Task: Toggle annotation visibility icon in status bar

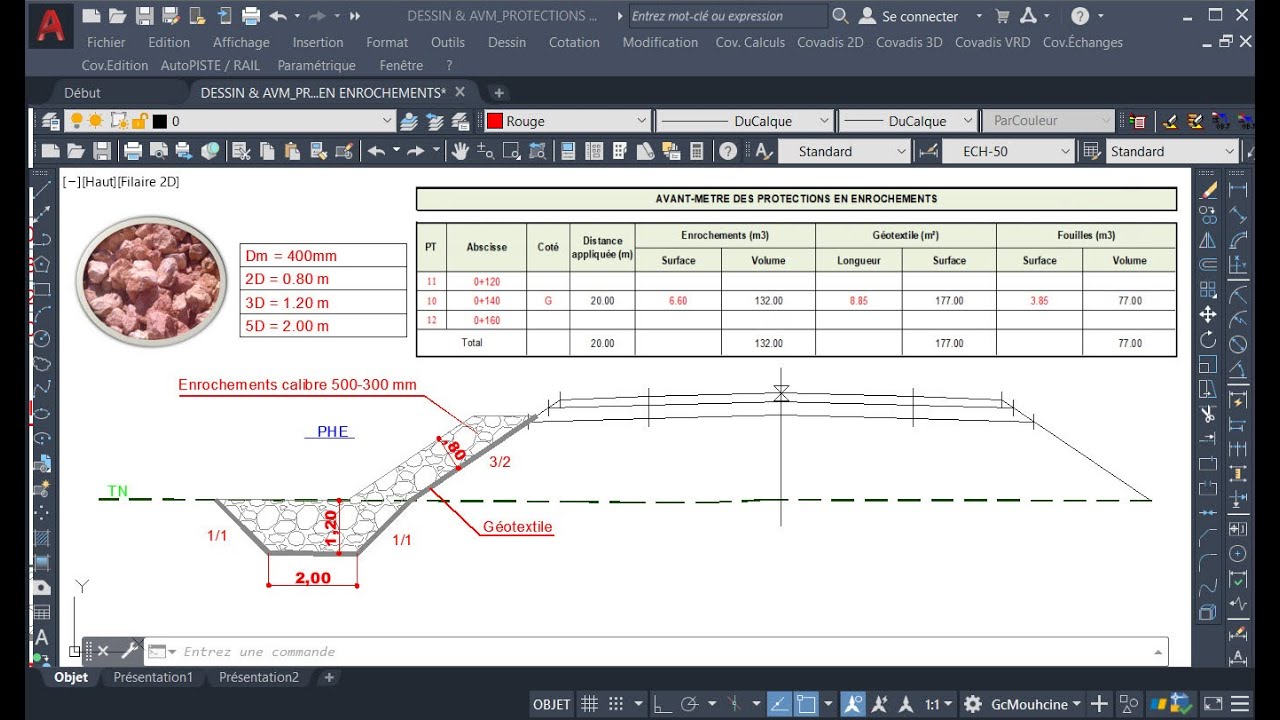Action: click(853, 704)
